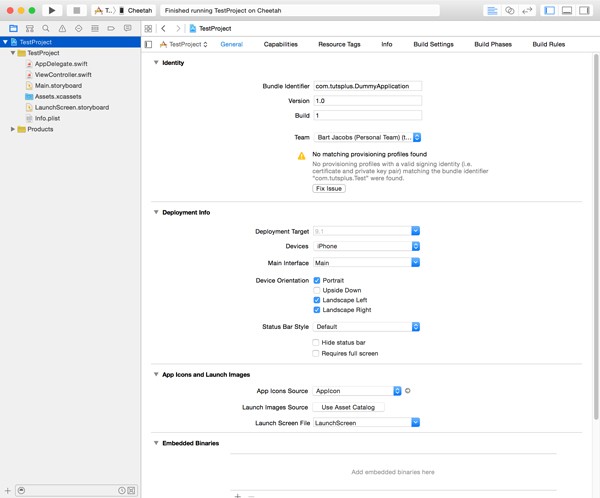Add an embedded binary with plus
The image size is (600, 498).
coord(238,496)
